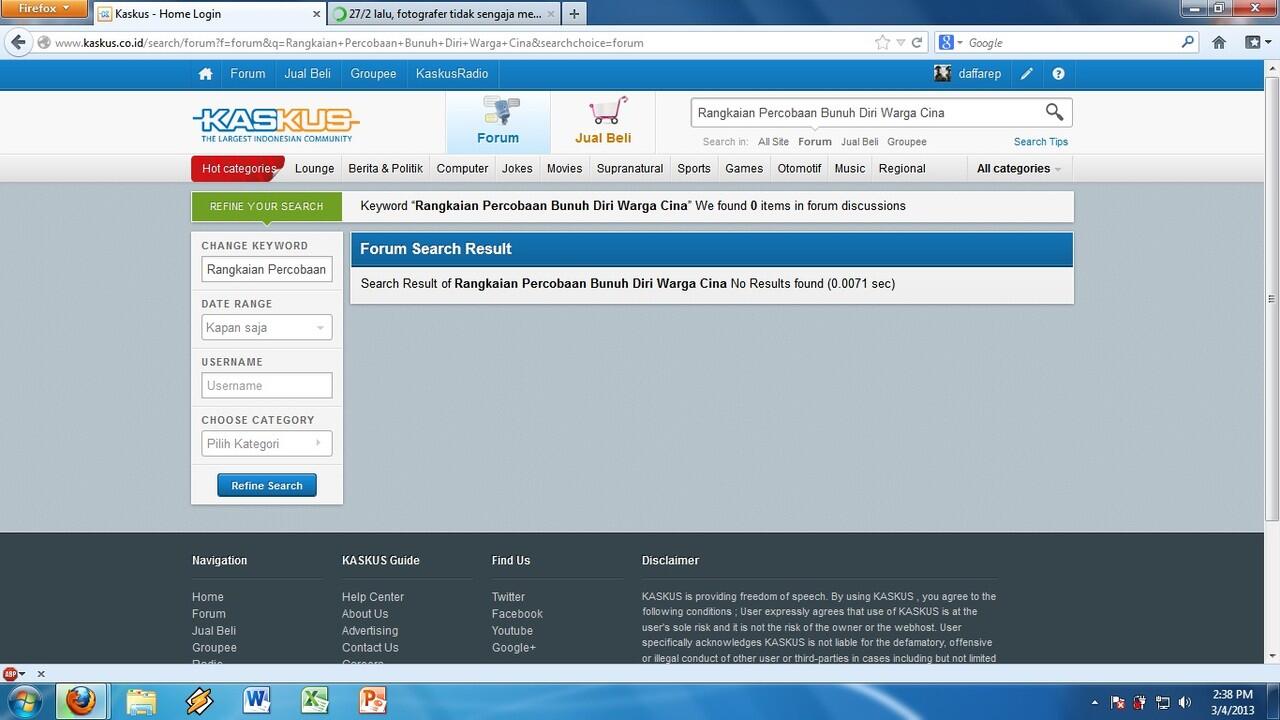This screenshot has height=720, width=1280.
Task: Click the magnifier search icon in Kaskus search box
Action: point(1054,112)
